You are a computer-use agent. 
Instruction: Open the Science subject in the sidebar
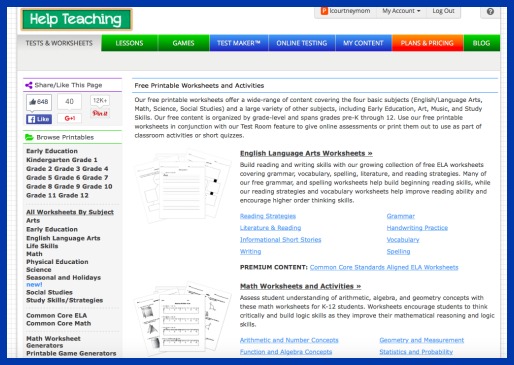point(39,270)
